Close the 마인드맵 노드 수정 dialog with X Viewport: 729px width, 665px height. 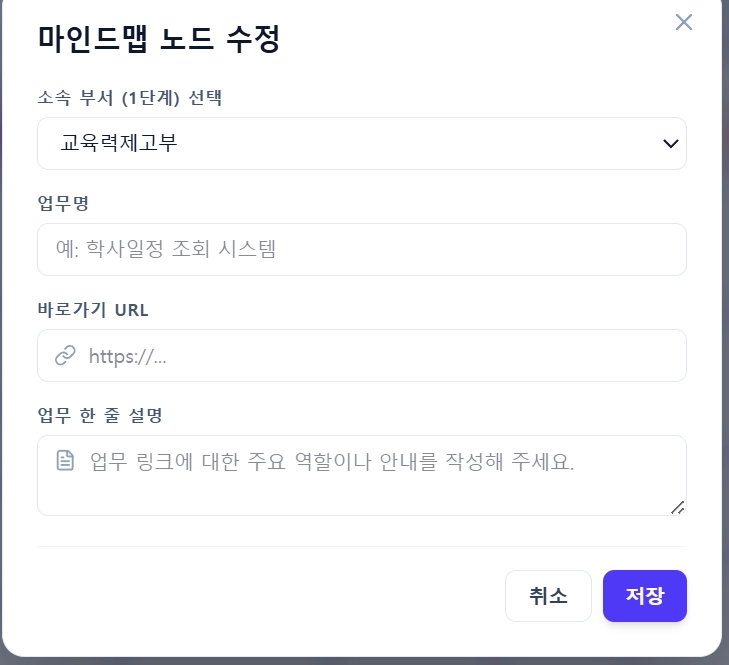point(683,22)
